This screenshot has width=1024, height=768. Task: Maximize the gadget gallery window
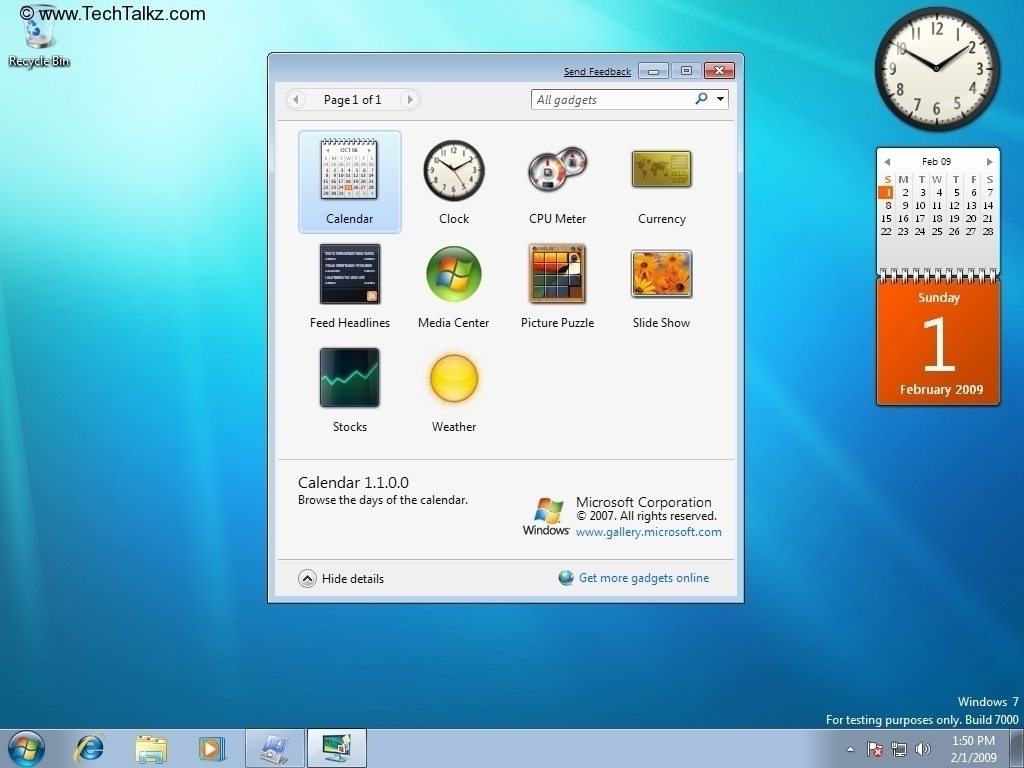coord(686,71)
